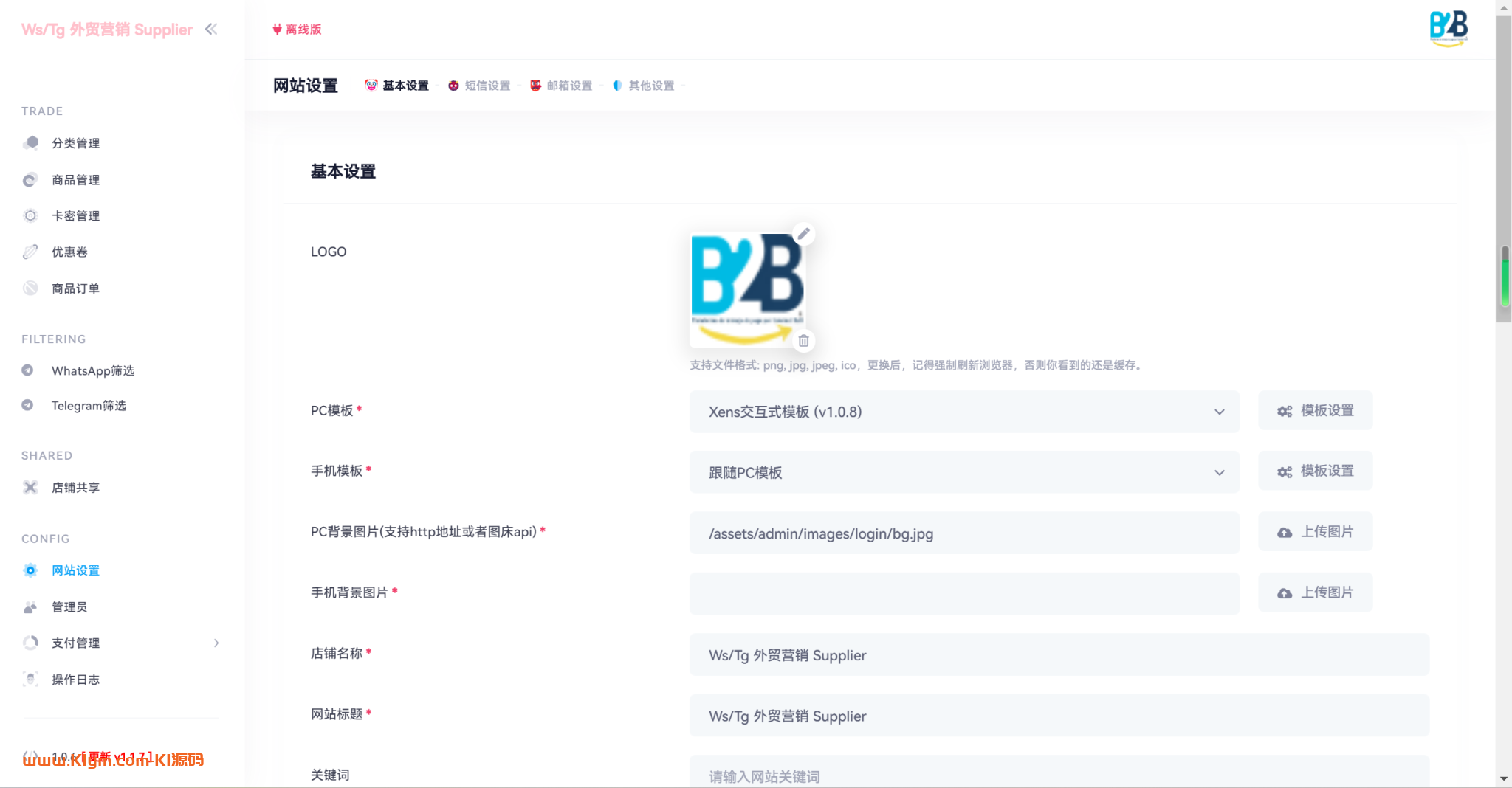Click the PC背景图片 path input field
This screenshot has width=1512, height=788.
[x=964, y=533]
